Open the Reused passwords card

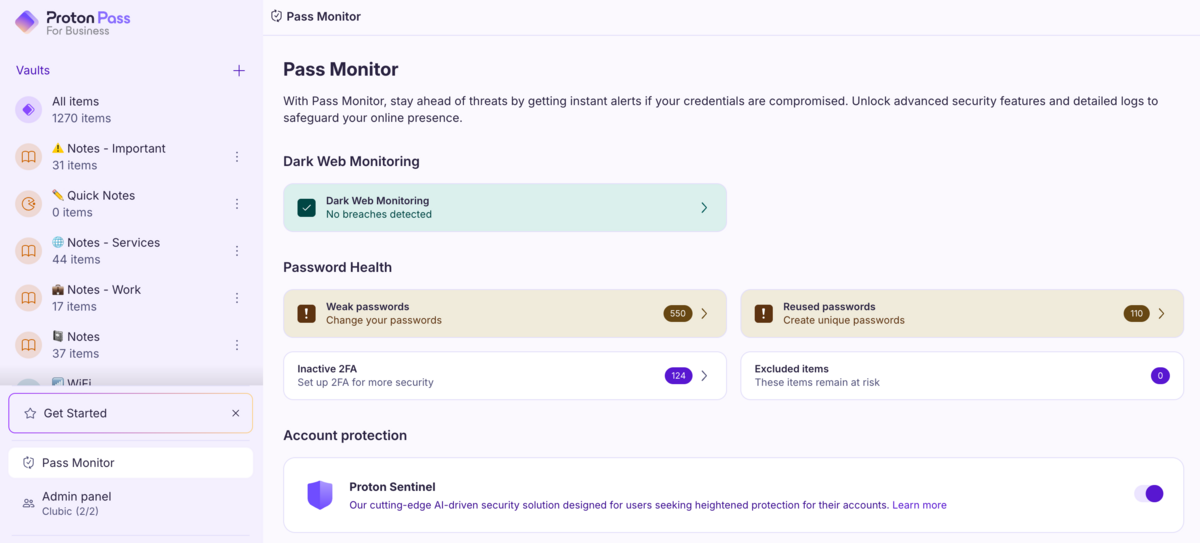[x=962, y=314]
